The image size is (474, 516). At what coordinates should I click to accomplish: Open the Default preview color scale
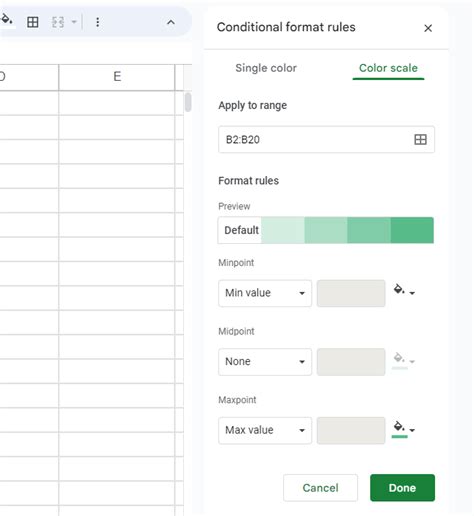(326, 230)
